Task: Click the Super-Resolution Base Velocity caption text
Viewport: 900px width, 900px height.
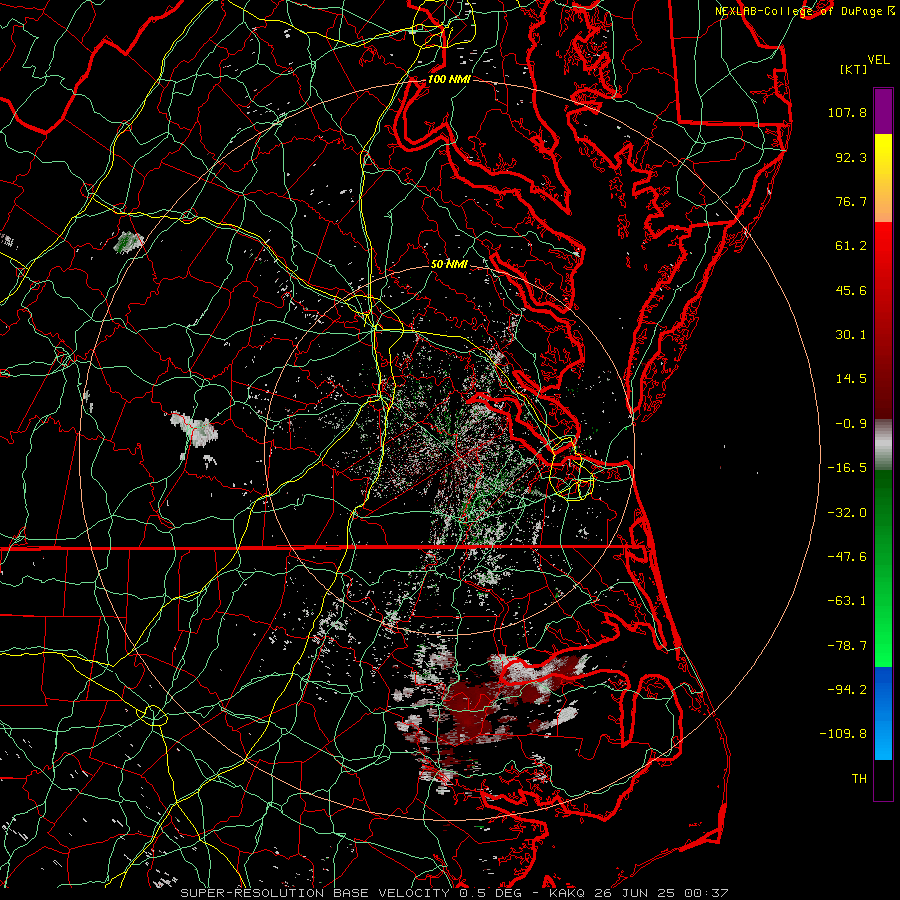Action: click(454, 893)
